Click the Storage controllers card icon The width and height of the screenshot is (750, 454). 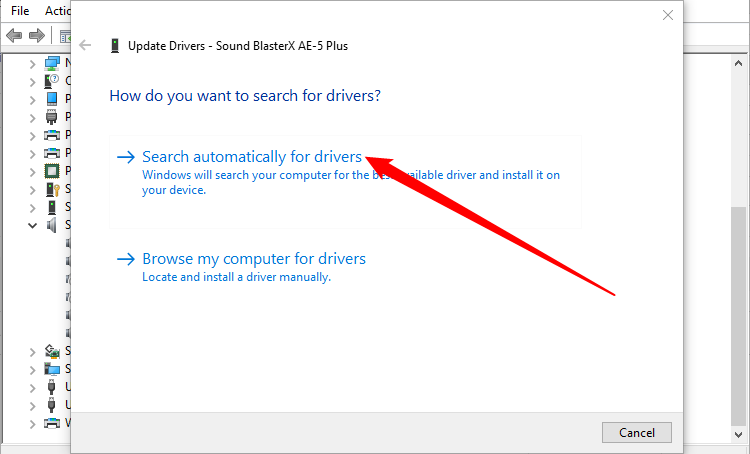pos(52,351)
